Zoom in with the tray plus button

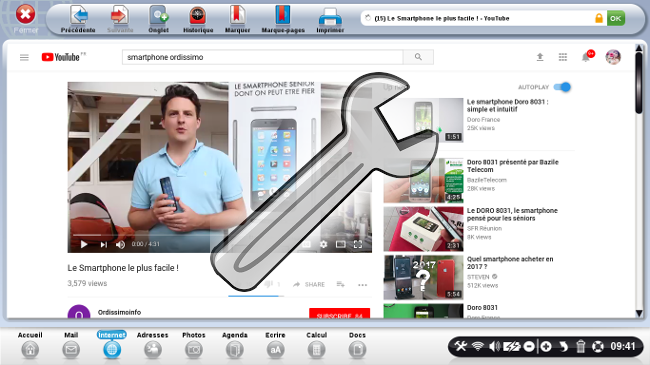[x=546, y=346]
